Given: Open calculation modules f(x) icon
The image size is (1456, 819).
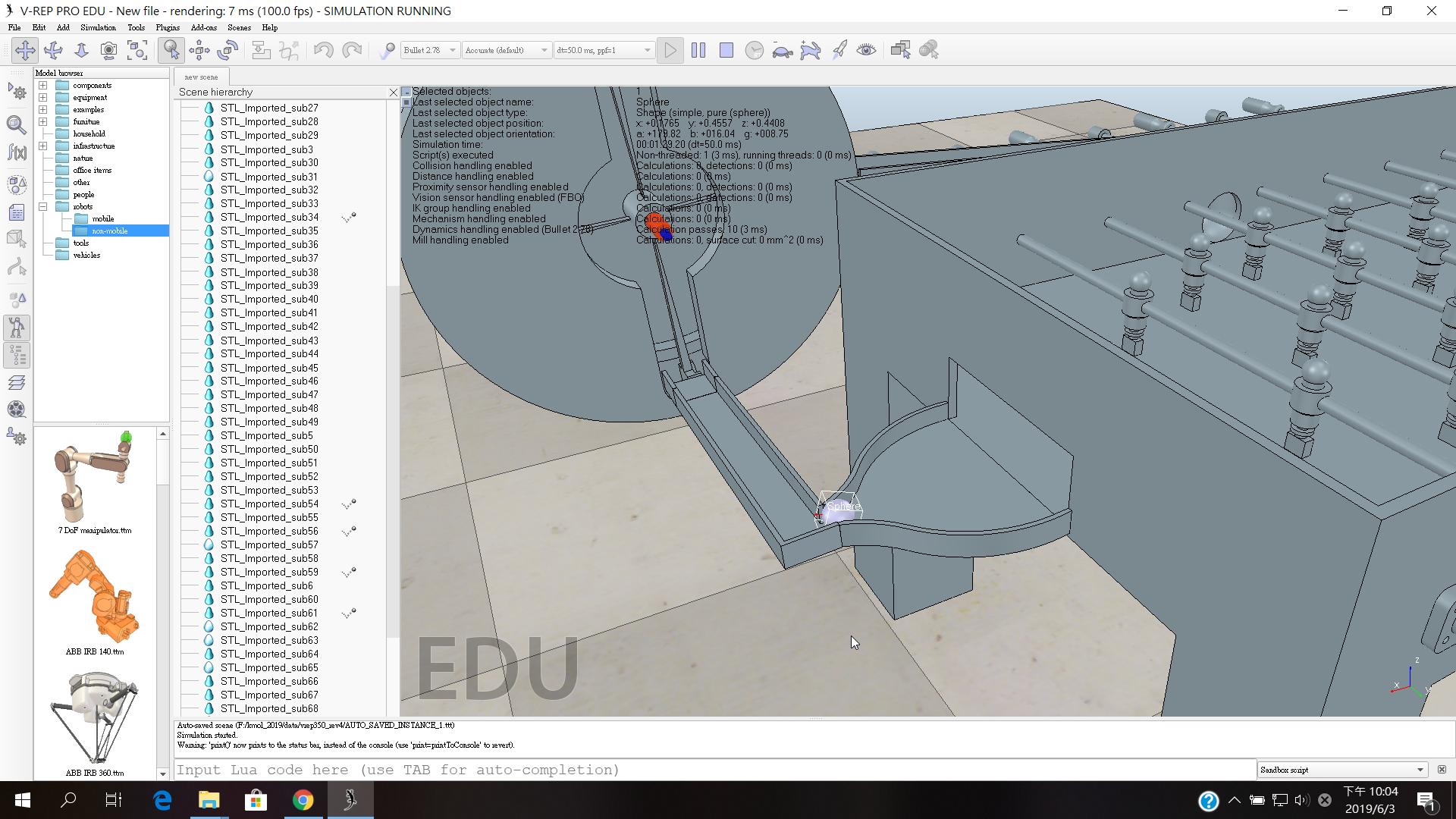Looking at the screenshot, I should pyautogui.click(x=17, y=152).
